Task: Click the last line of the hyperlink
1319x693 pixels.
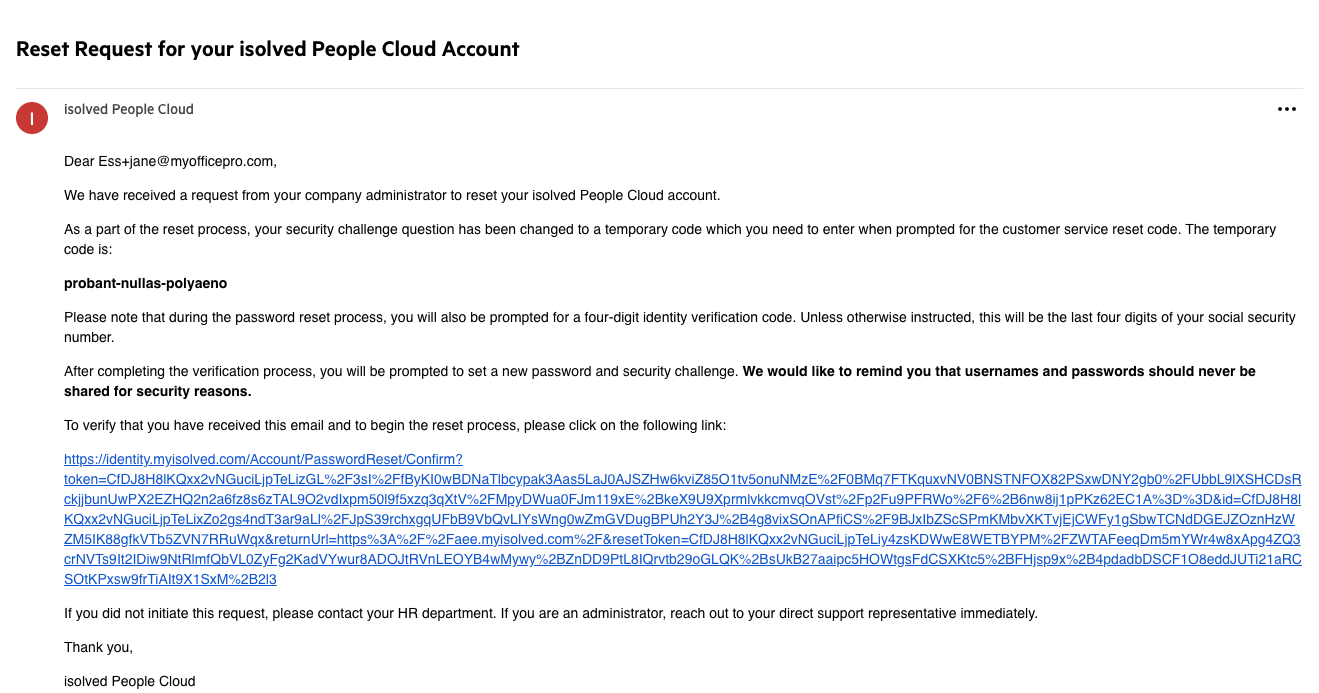Action: pos(171,579)
